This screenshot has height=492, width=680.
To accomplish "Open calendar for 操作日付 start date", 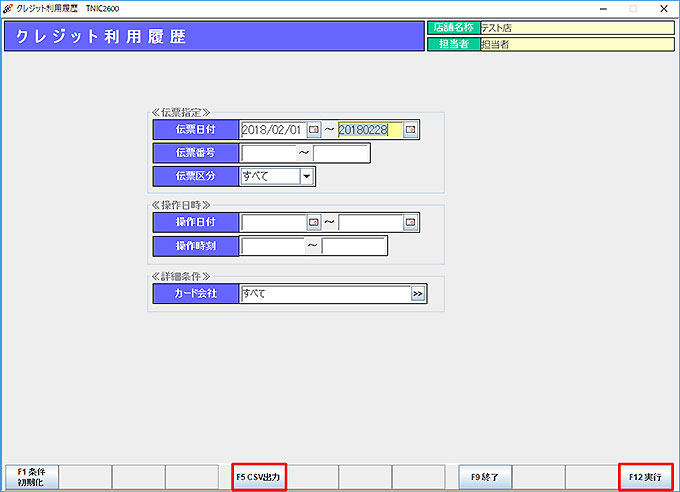I will pos(314,222).
